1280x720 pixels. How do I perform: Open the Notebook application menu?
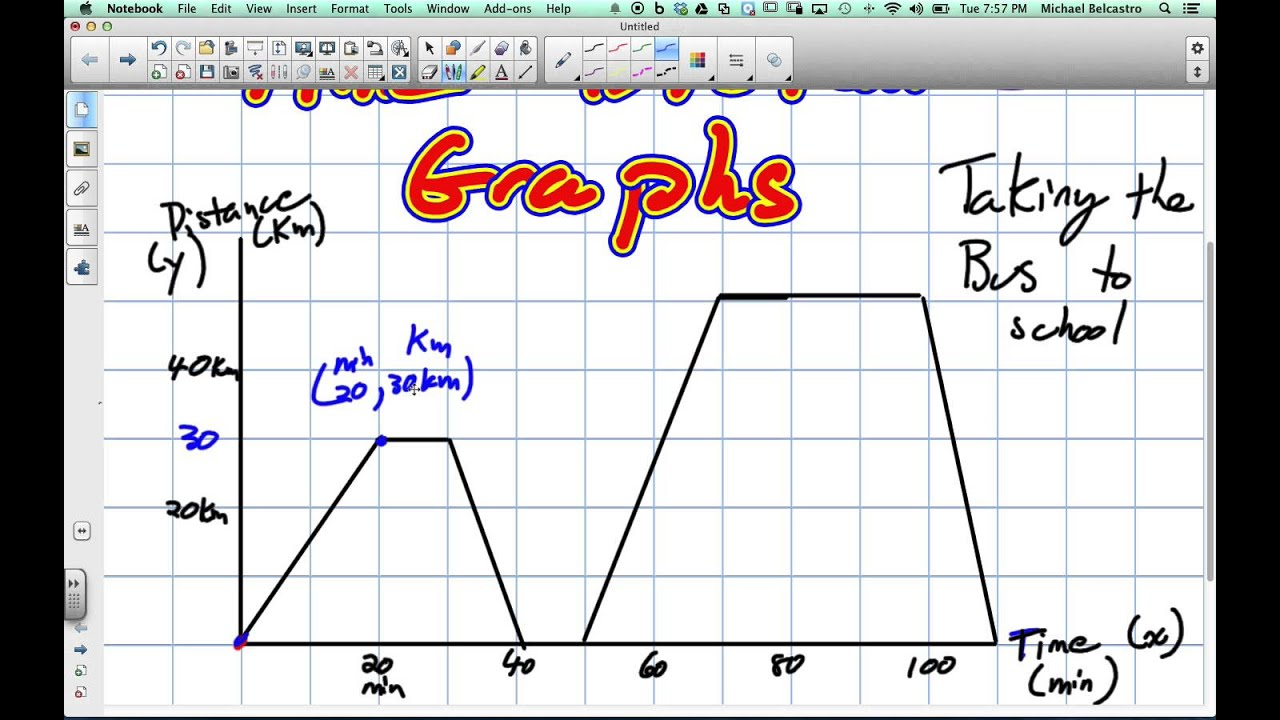[135, 9]
